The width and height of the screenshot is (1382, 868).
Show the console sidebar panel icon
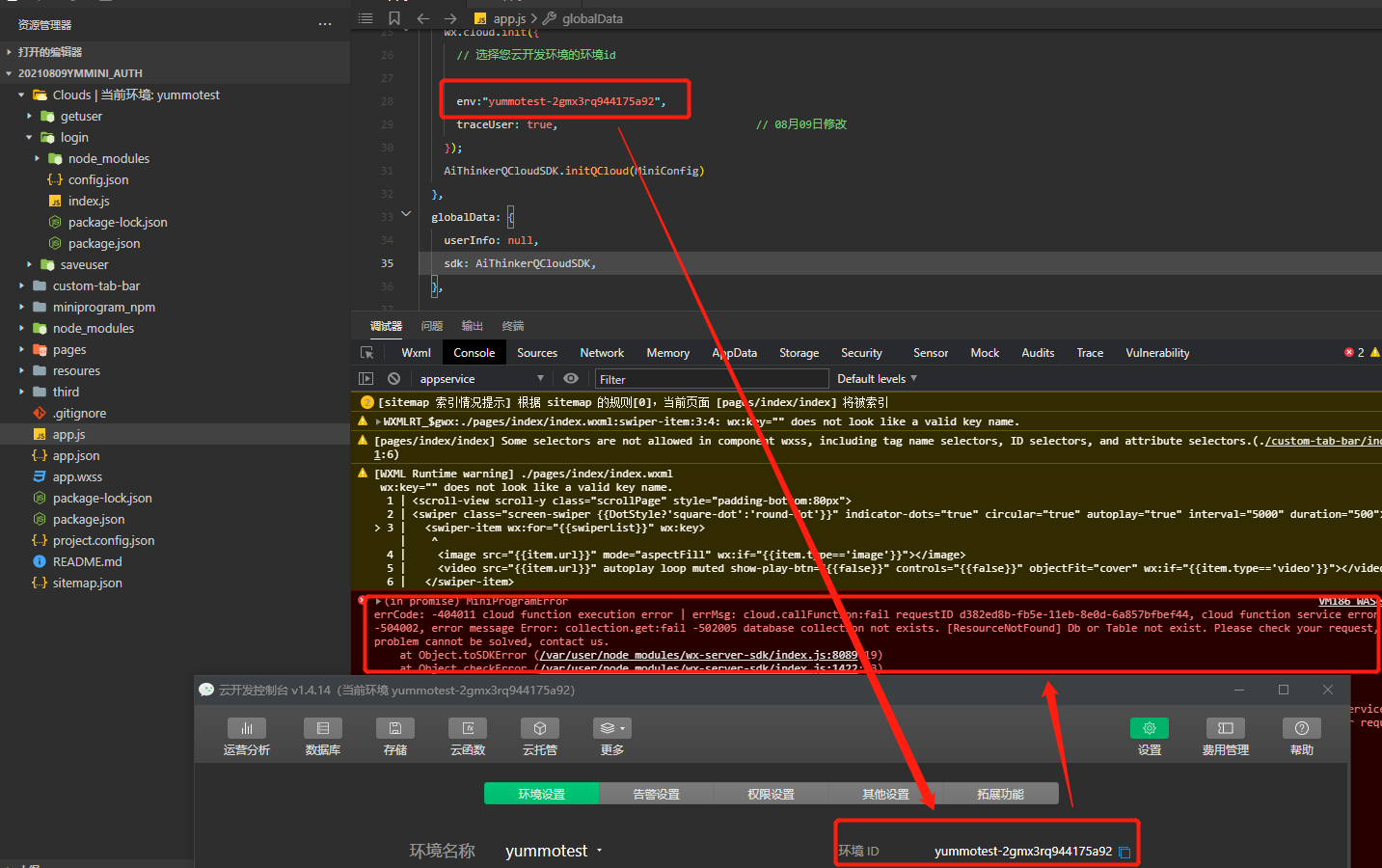coord(366,379)
